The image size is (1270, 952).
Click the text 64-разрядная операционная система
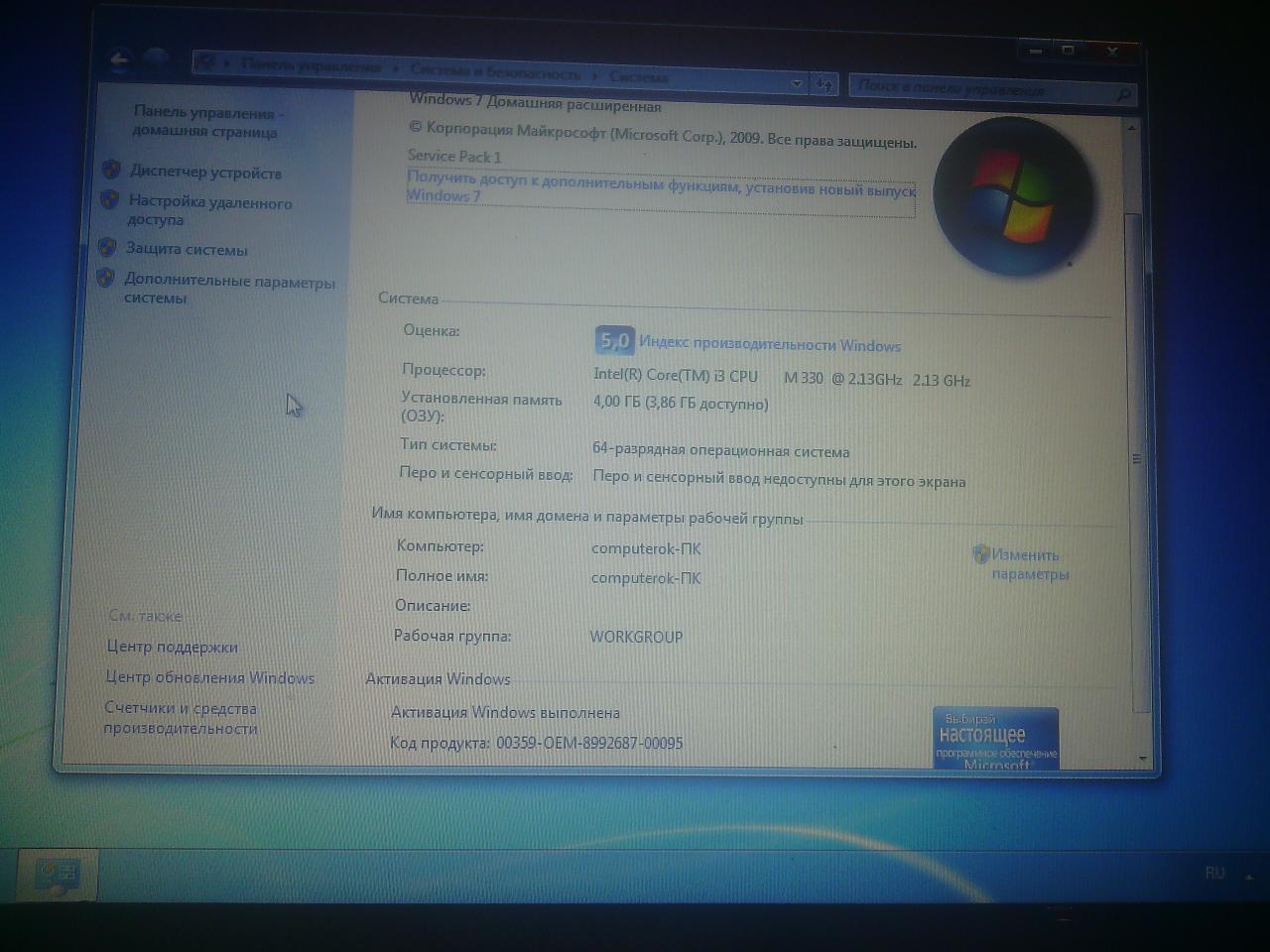point(720,450)
